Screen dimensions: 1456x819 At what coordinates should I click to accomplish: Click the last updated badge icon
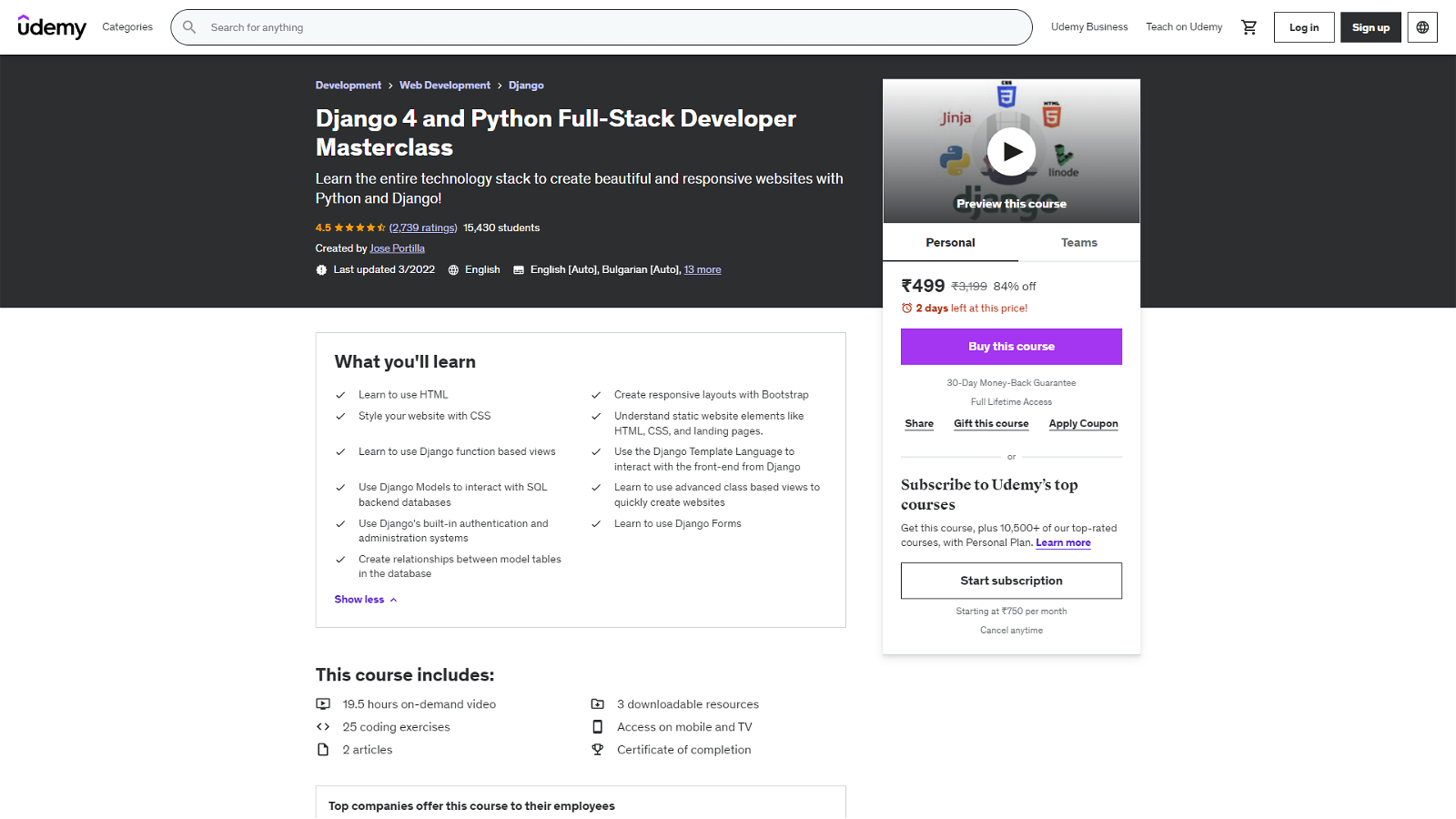[x=321, y=270]
